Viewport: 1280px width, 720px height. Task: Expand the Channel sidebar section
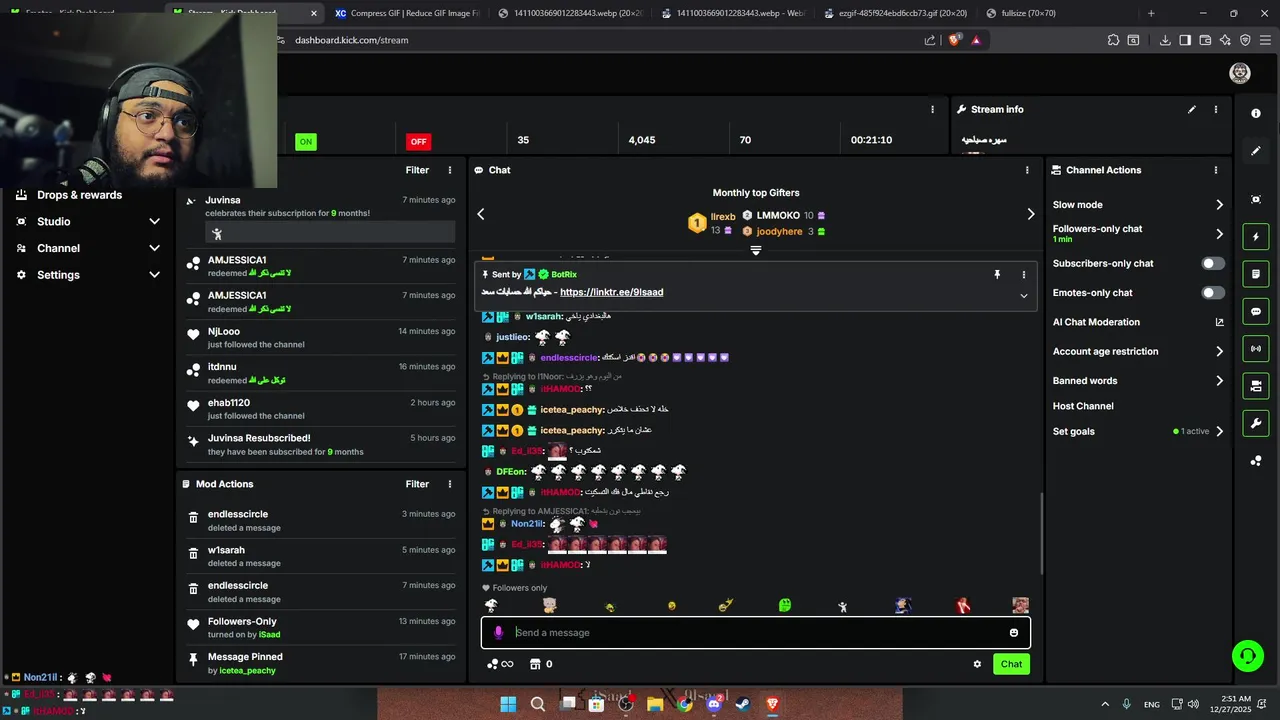click(x=154, y=248)
